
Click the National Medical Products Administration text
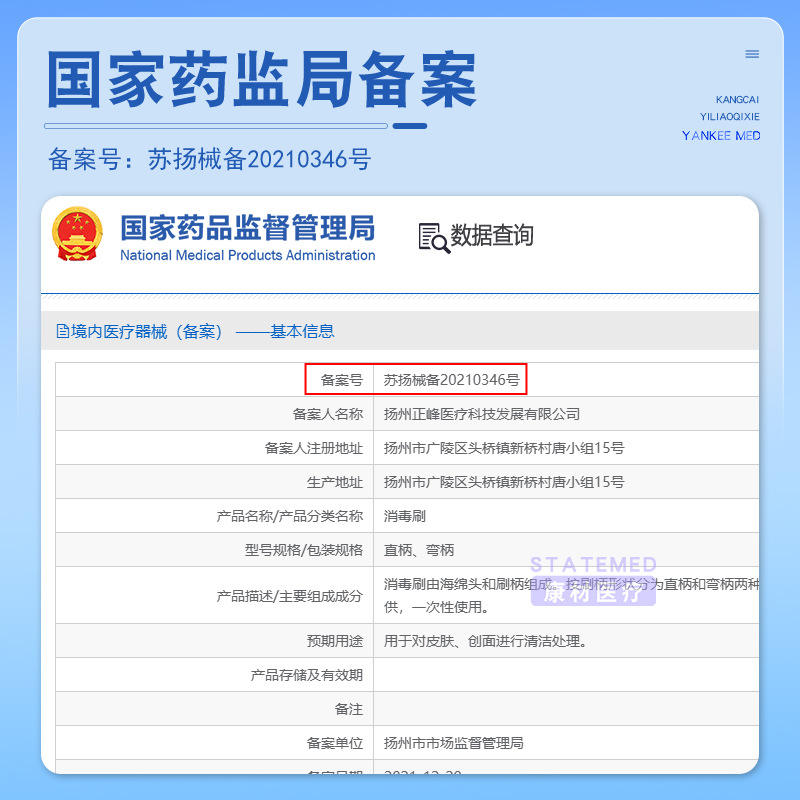[247, 255]
